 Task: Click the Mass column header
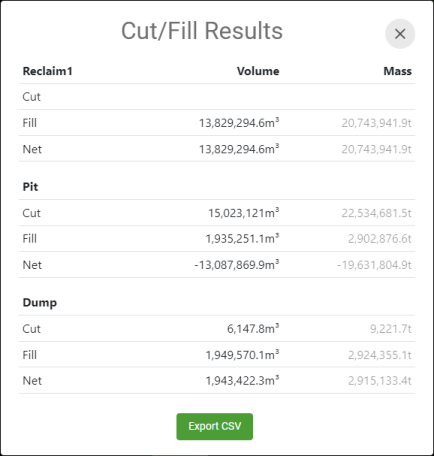click(397, 71)
